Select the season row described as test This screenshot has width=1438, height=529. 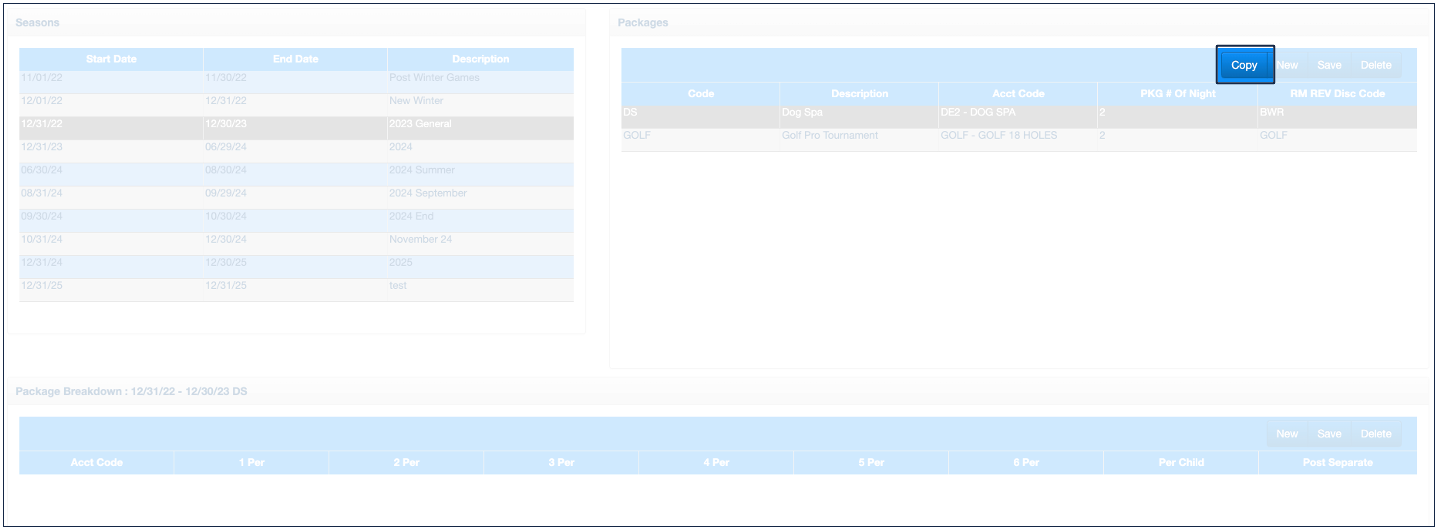296,286
